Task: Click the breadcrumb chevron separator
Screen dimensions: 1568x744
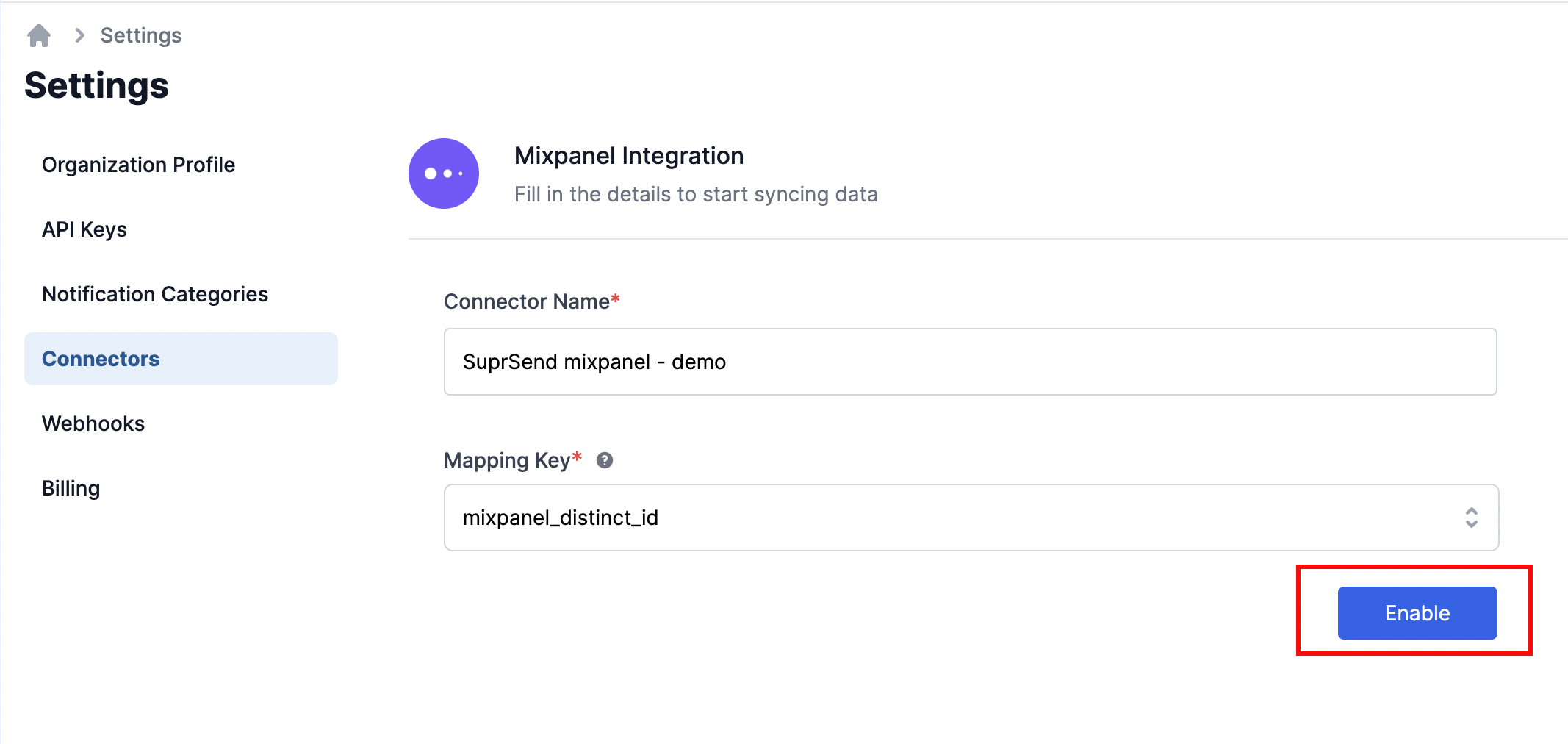Action: 79,35
